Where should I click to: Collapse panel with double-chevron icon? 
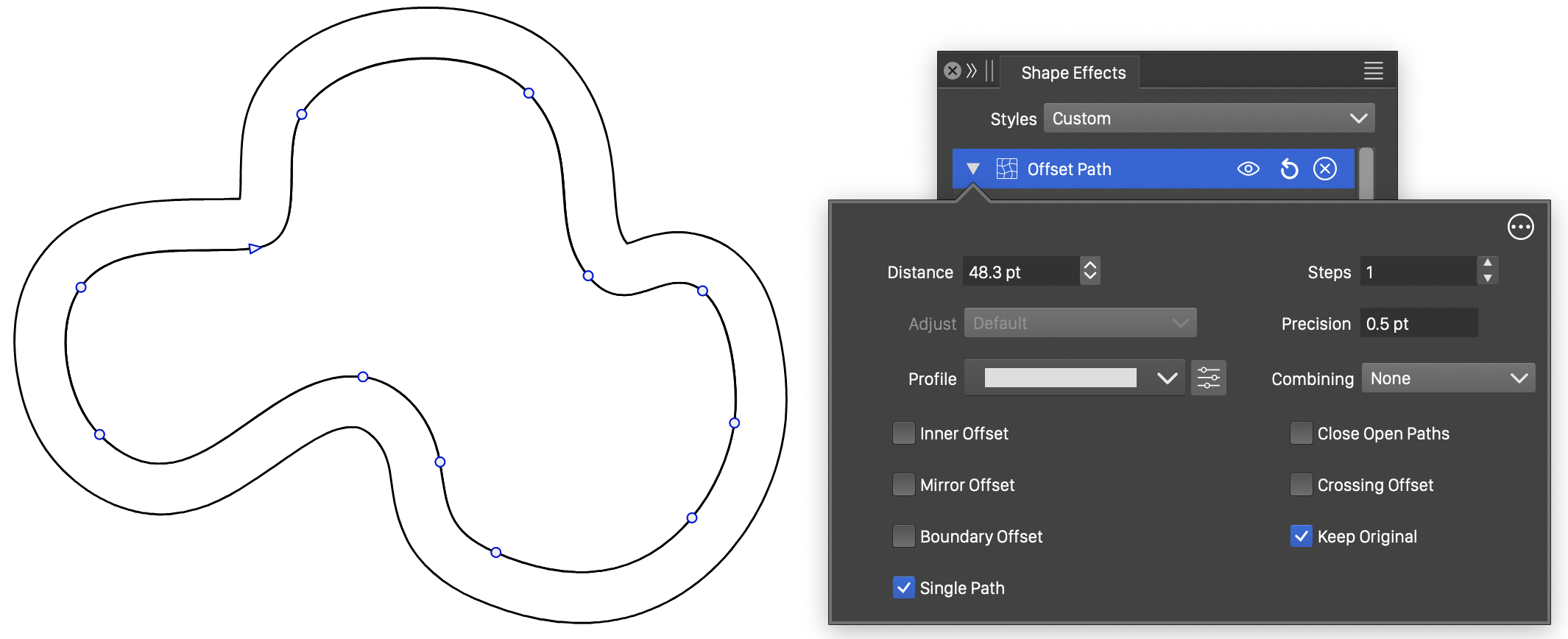pos(972,71)
